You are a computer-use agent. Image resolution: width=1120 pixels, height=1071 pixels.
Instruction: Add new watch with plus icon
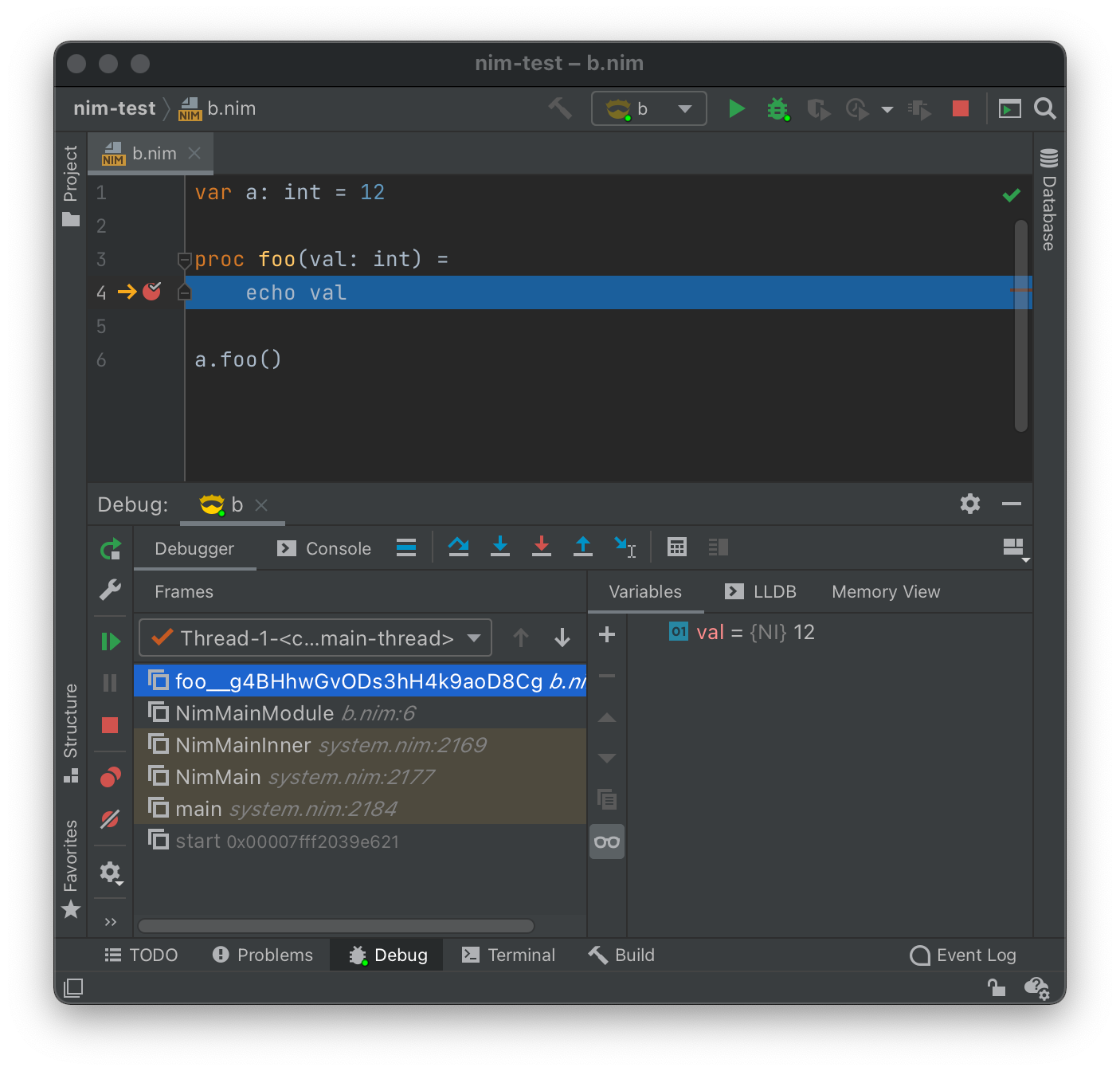(607, 634)
